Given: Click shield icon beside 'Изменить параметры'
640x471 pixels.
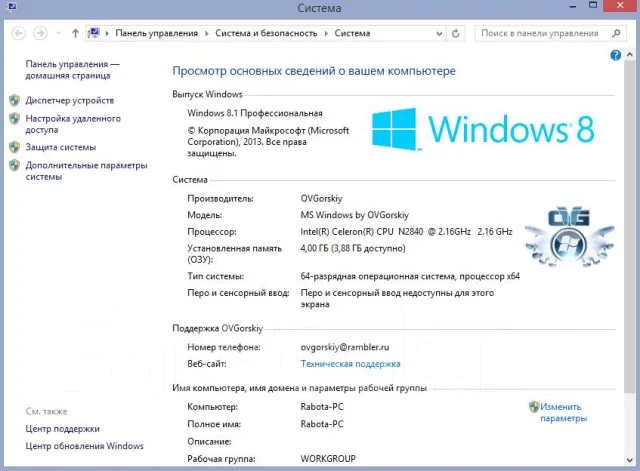Looking at the screenshot, I should pyautogui.click(x=534, y=407).
